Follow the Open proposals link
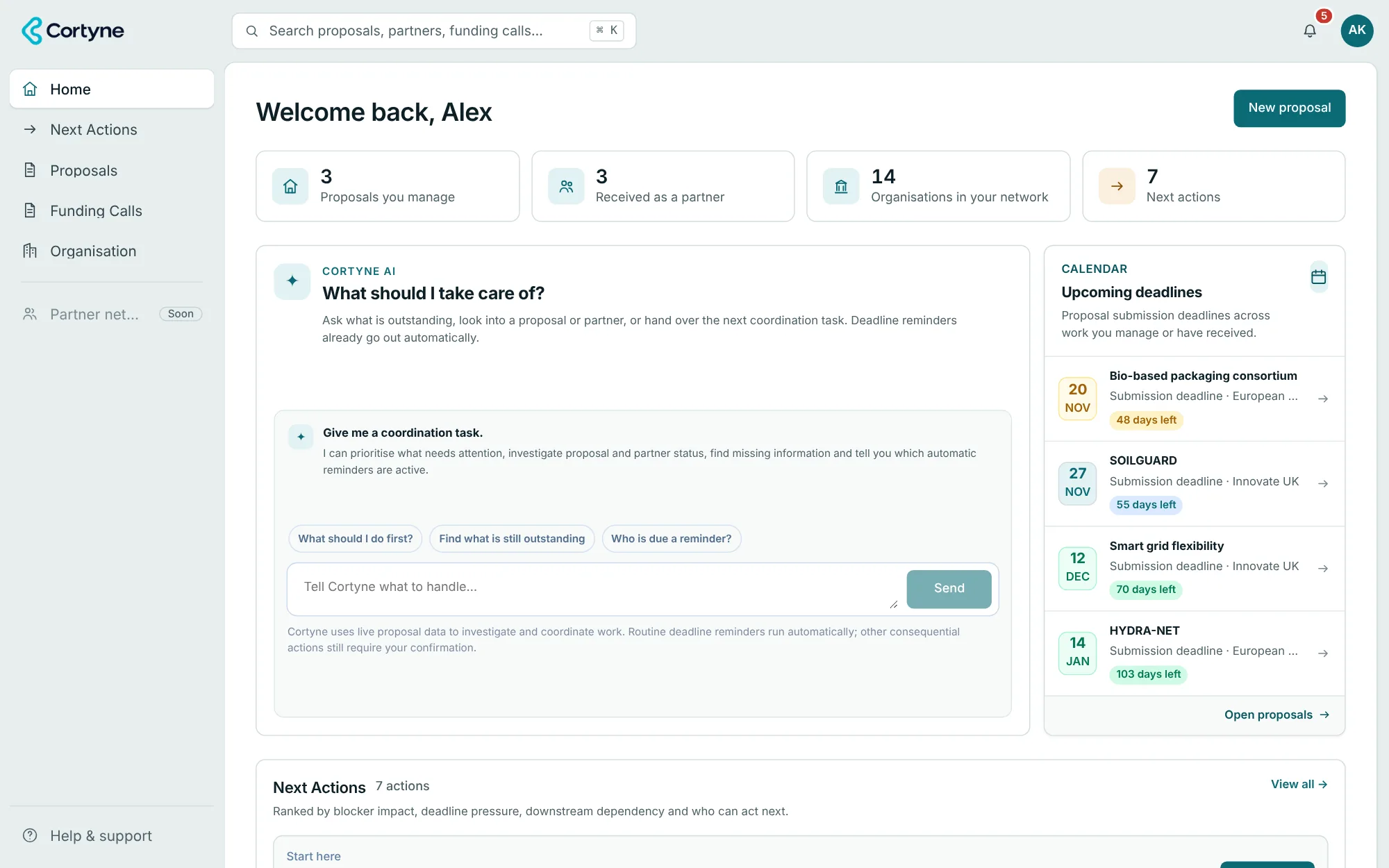1389x868 pixels. pos(1276,715)
